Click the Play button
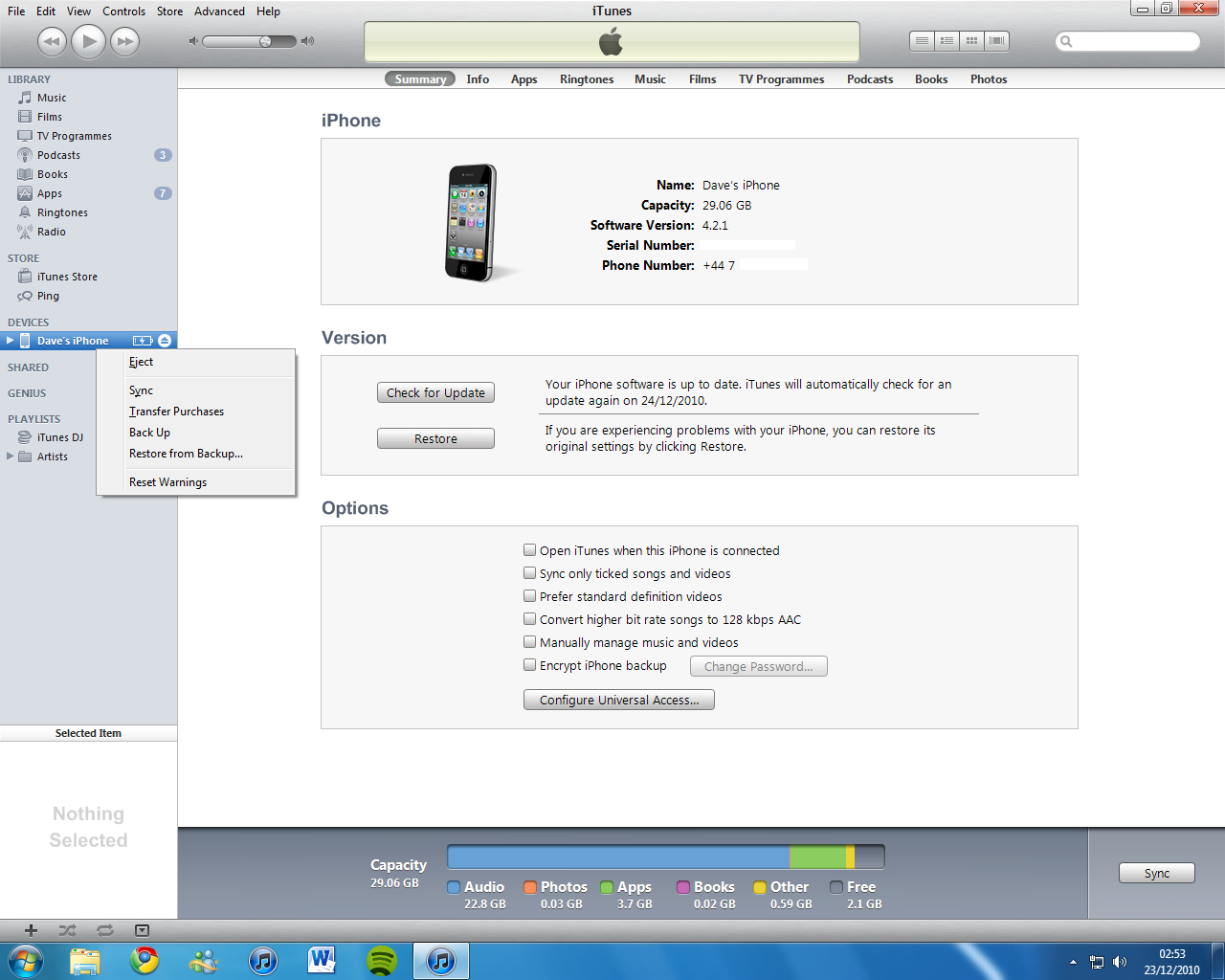 click(x=89, y=41)
